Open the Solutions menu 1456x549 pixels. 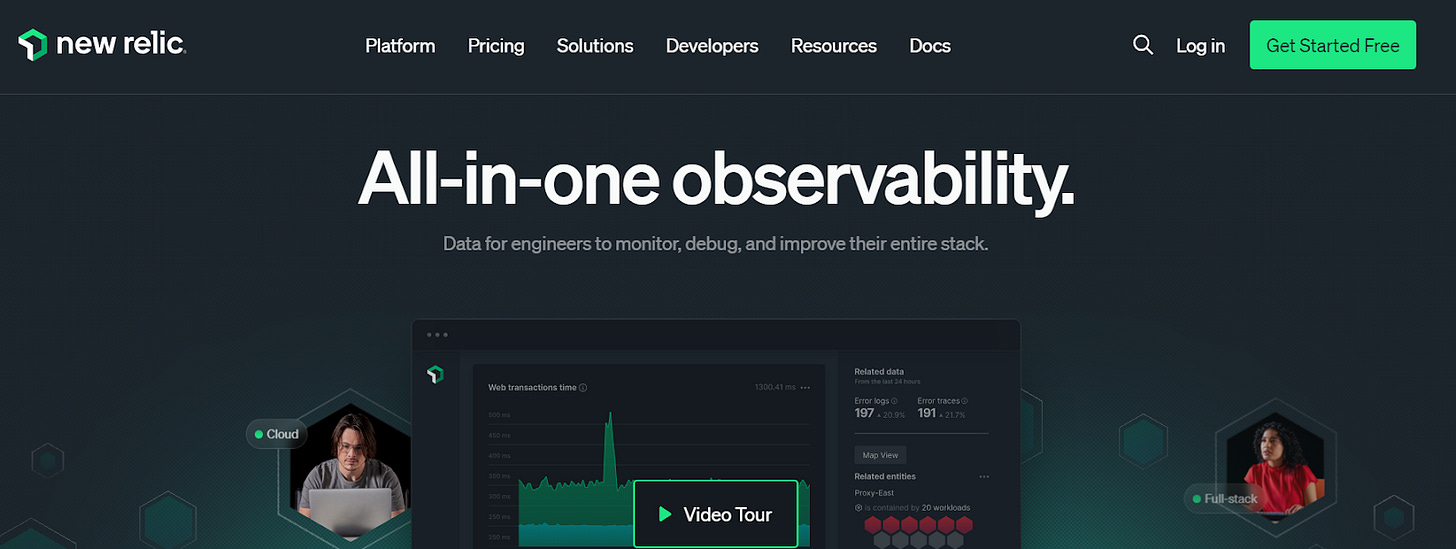coord(595,46)
